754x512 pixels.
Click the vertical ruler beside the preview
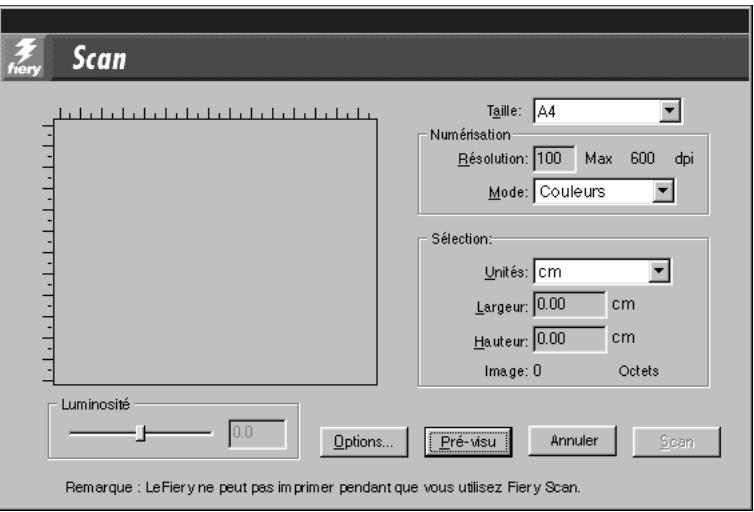pos(48,253)
